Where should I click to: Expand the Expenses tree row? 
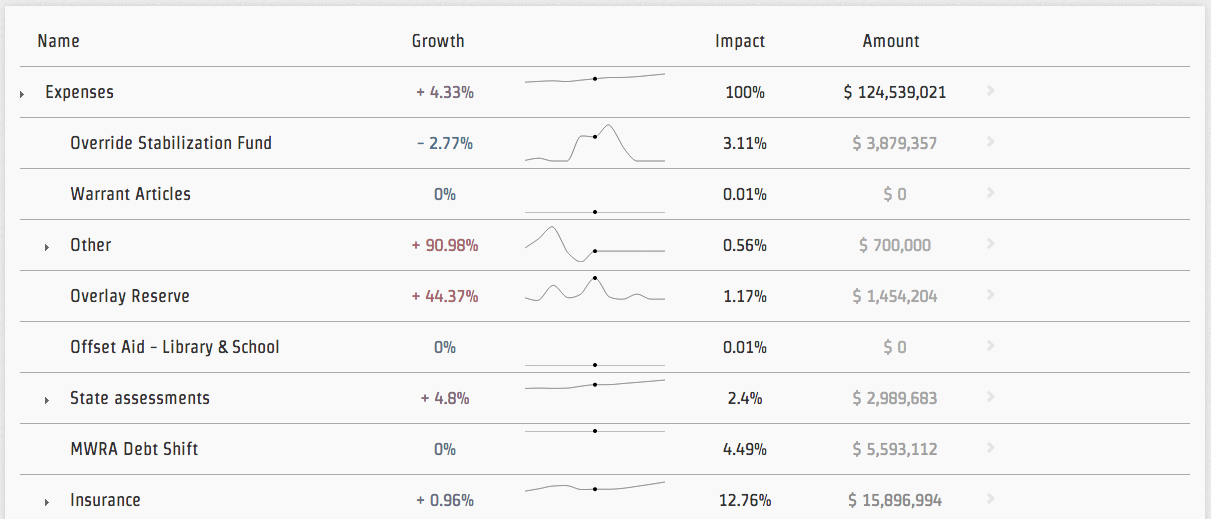22,94
